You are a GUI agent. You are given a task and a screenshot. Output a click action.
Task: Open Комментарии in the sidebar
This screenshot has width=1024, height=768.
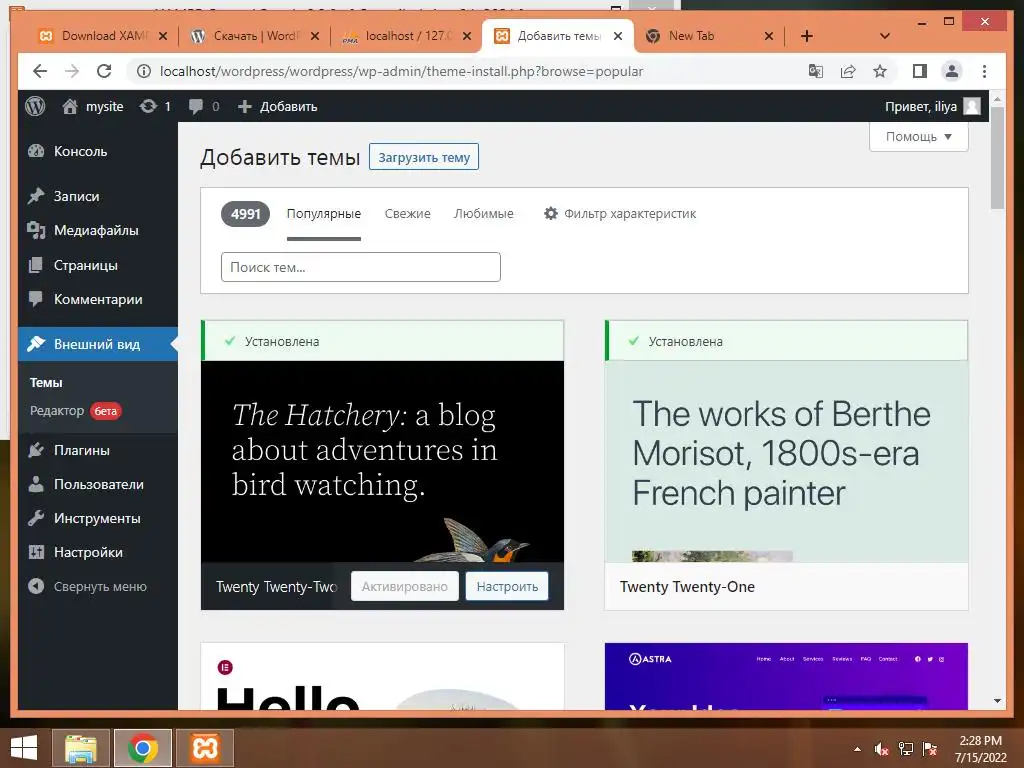98,299
